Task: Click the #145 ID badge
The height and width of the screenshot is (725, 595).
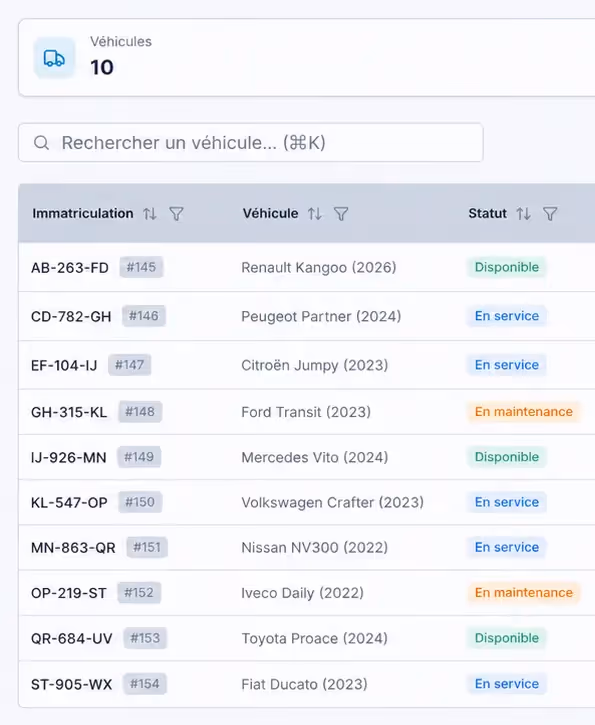Action: (141, 267)
